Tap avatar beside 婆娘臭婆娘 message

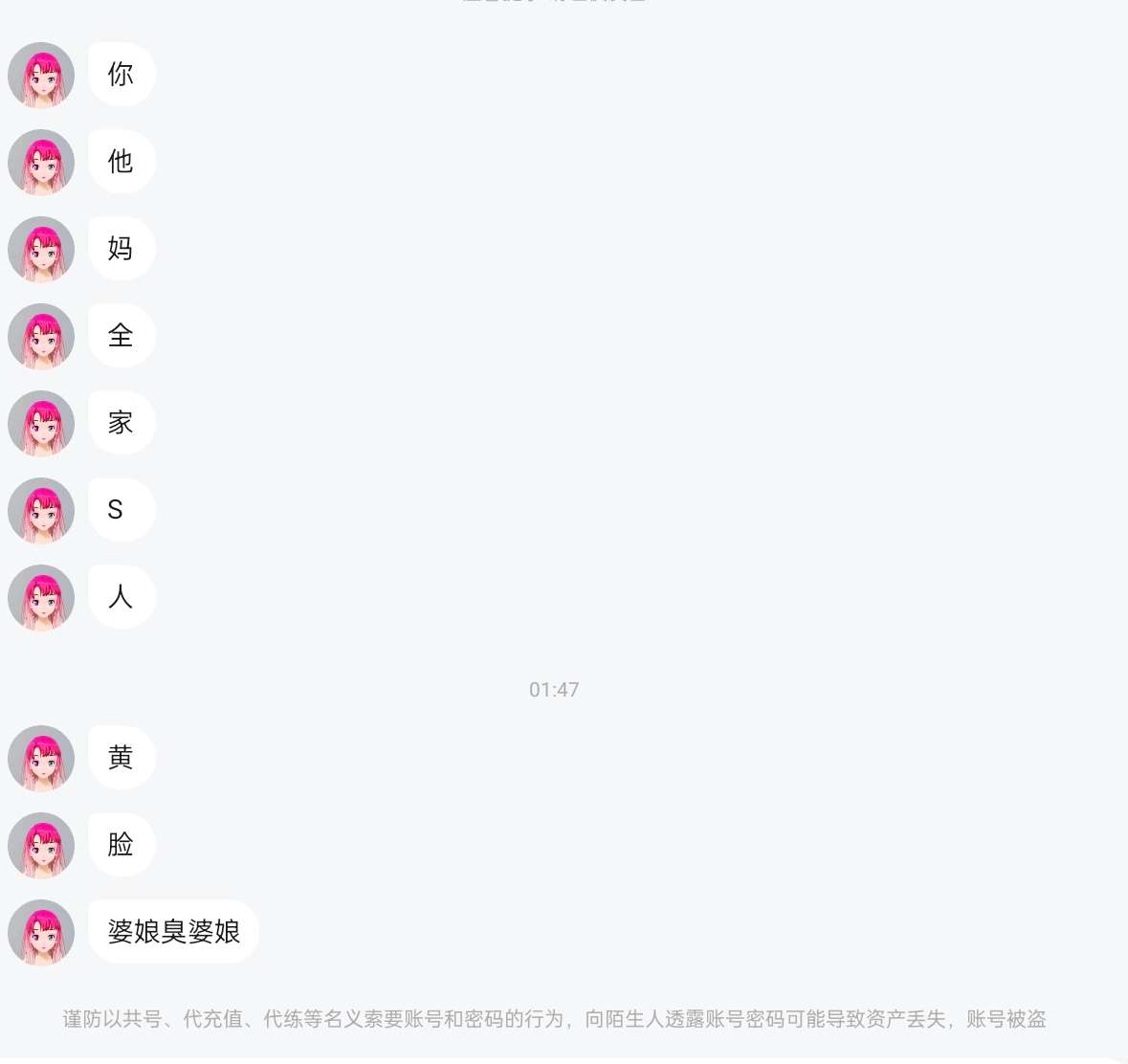pos(41,932)
